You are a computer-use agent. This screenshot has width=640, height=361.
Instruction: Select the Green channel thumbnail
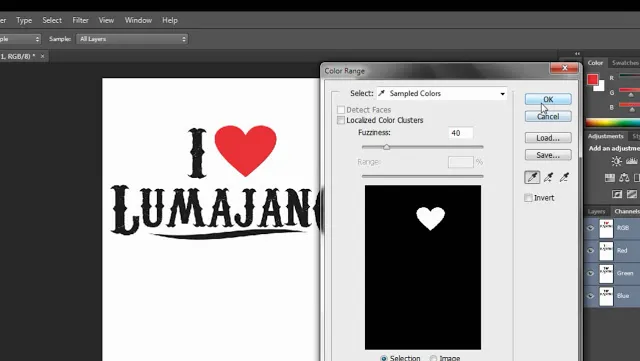click(x=606, y=273)
